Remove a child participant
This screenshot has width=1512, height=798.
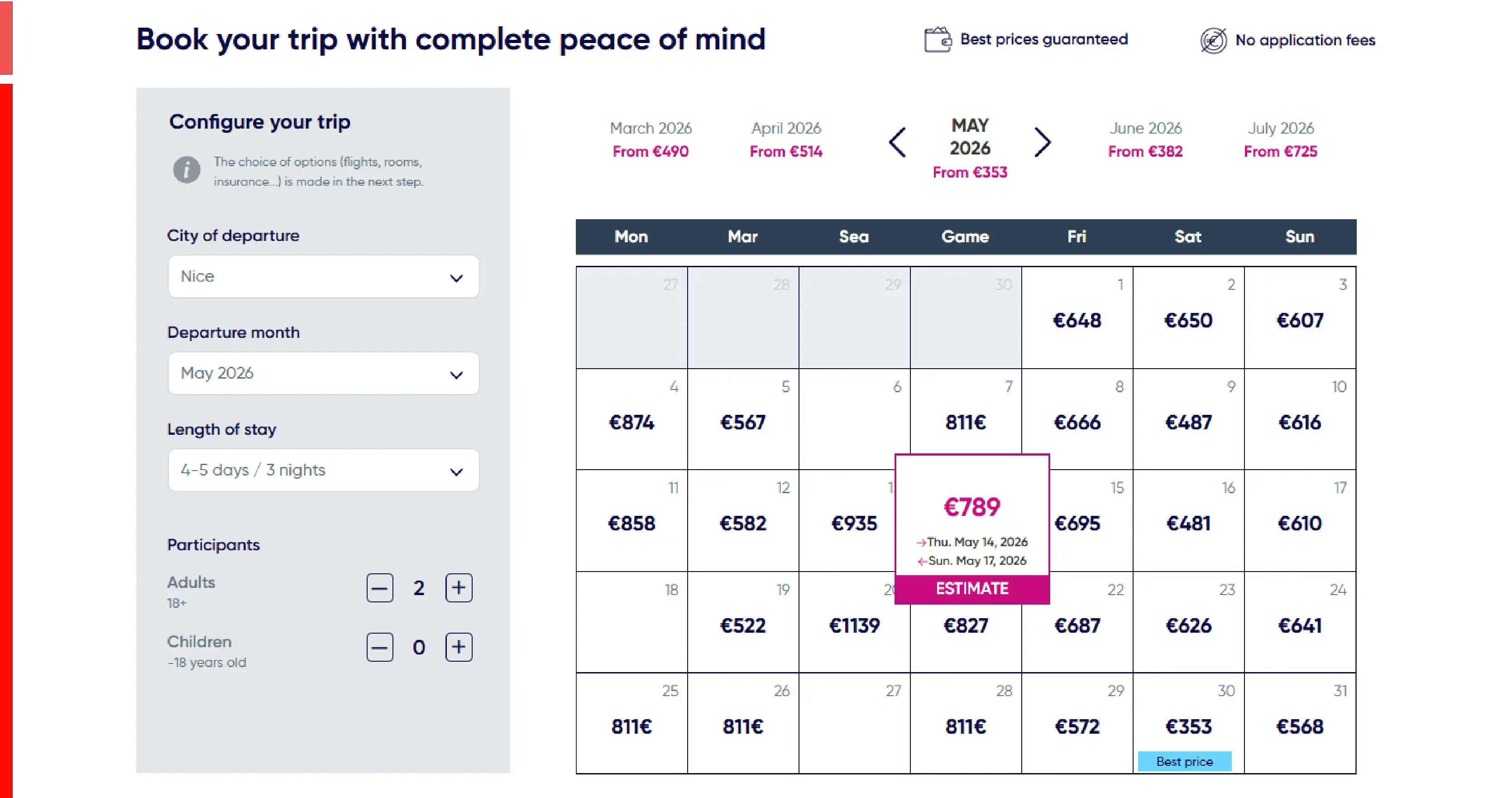click(x=380, y=647)
